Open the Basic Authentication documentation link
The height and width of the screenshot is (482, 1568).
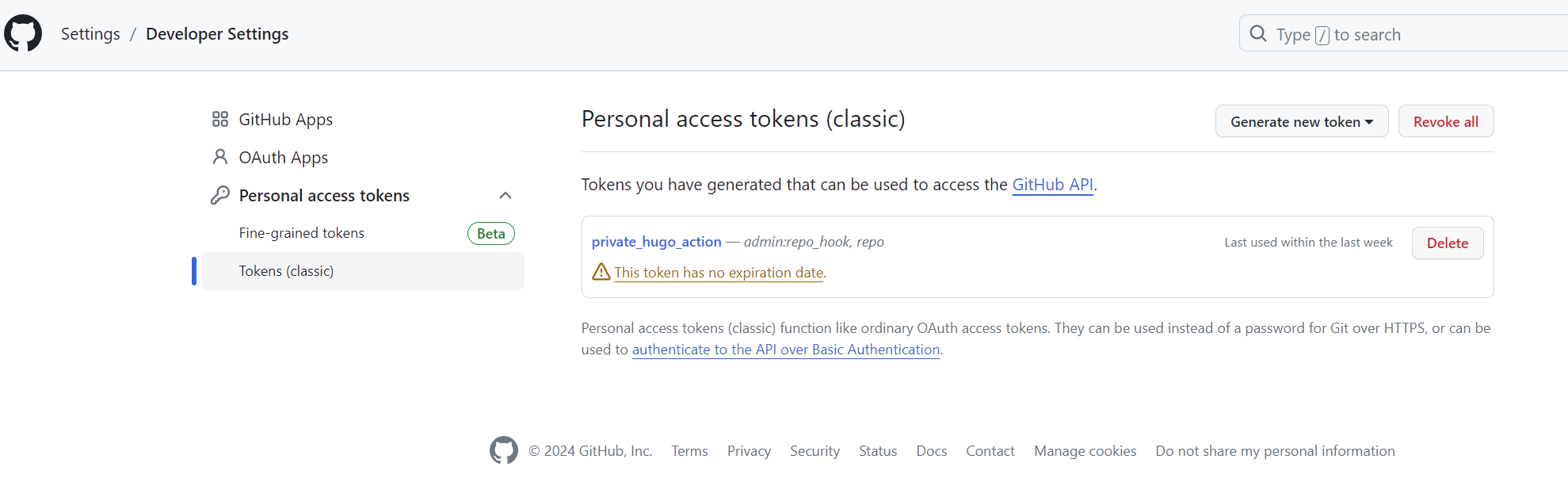coord(785,350)
